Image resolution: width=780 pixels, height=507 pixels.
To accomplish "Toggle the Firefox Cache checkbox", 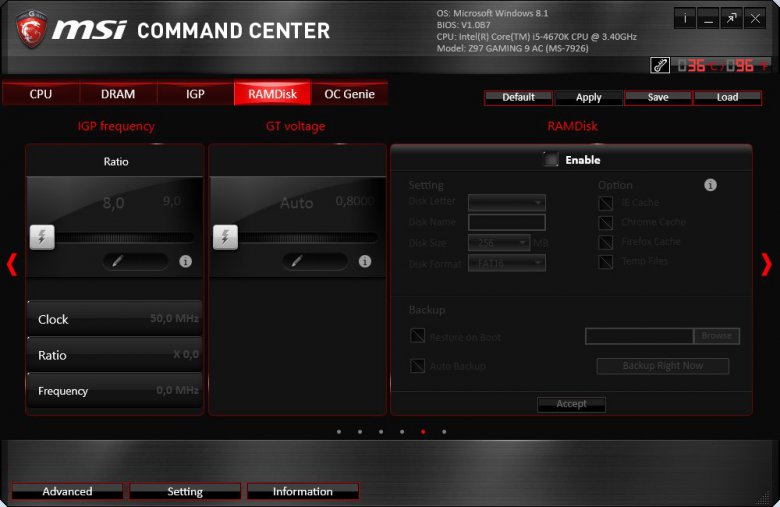I will (x=605, y=242).
